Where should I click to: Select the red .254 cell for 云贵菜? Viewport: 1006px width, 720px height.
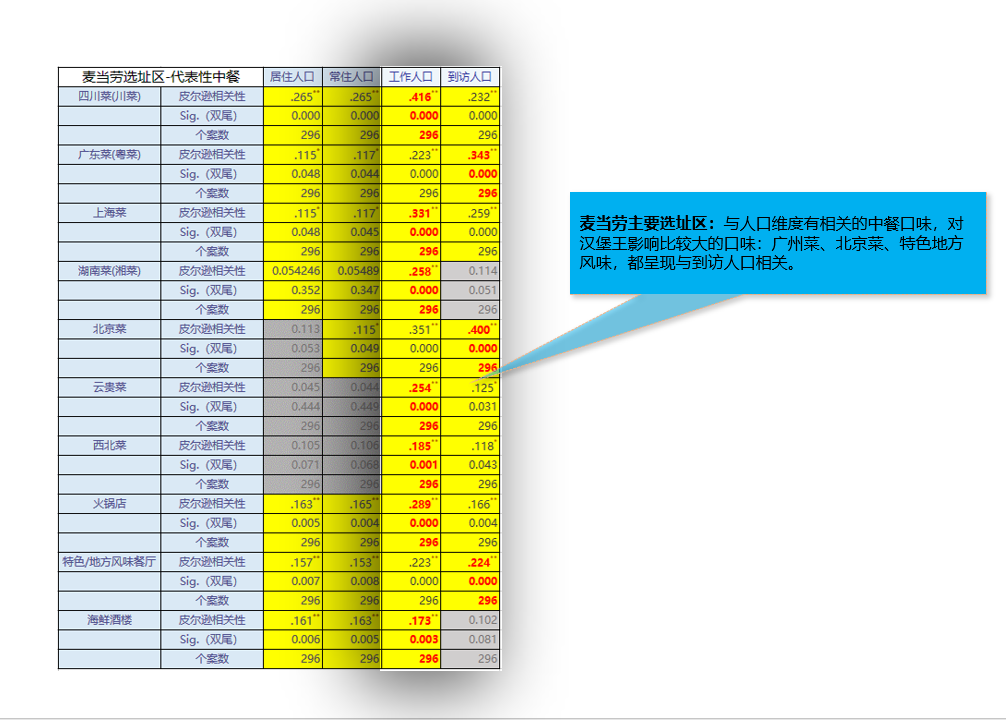pyautogui.click(x=411, y=387)
